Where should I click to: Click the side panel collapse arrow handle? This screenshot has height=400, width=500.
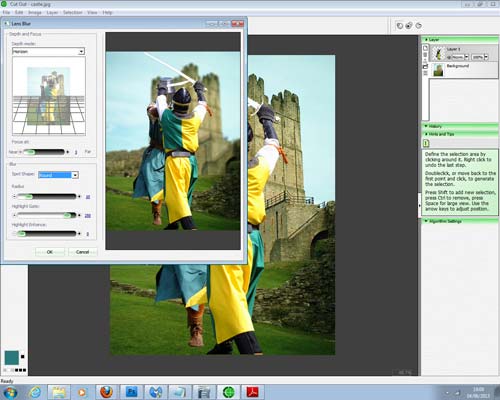pyautogui.click(x=420, y=206)
